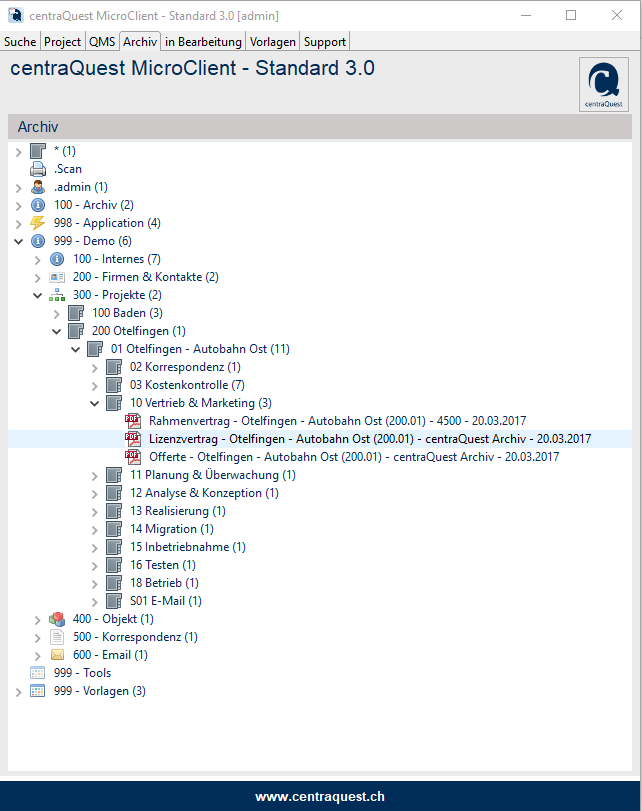
Task: Click the centraQuest logo button
Action: click(x=604, y=84)
